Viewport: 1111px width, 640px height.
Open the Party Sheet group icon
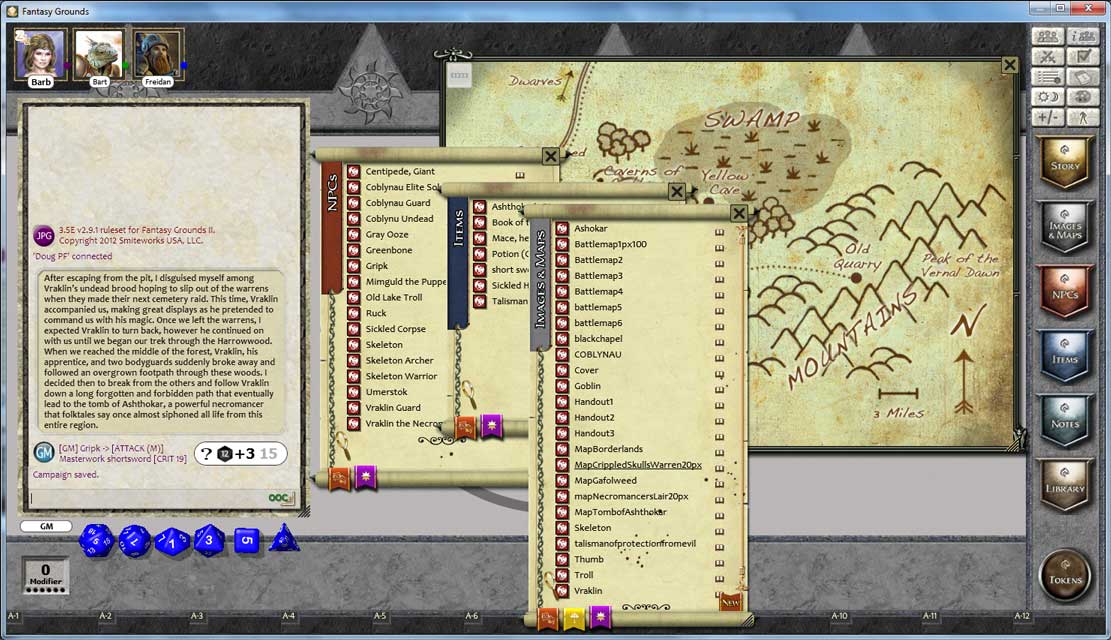(1047, 37)
